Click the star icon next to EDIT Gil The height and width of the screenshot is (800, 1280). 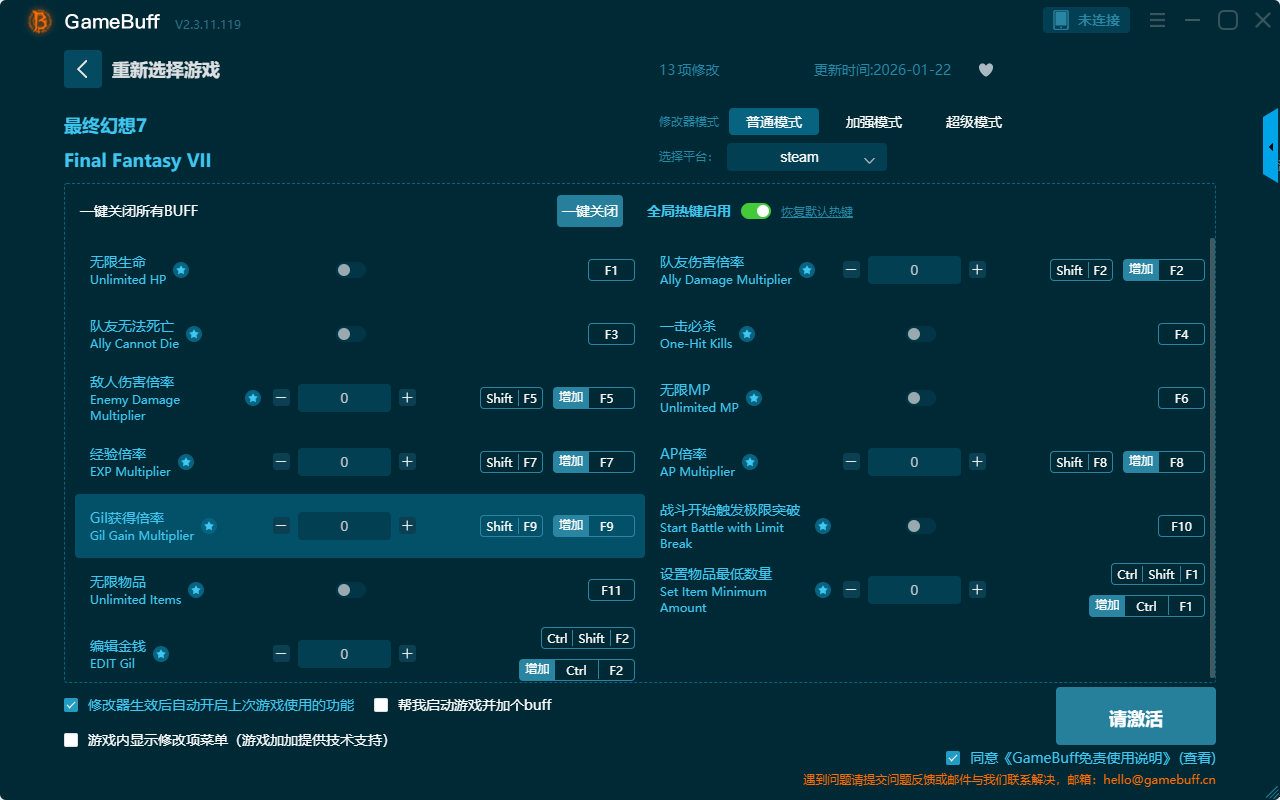click(161, 654)
